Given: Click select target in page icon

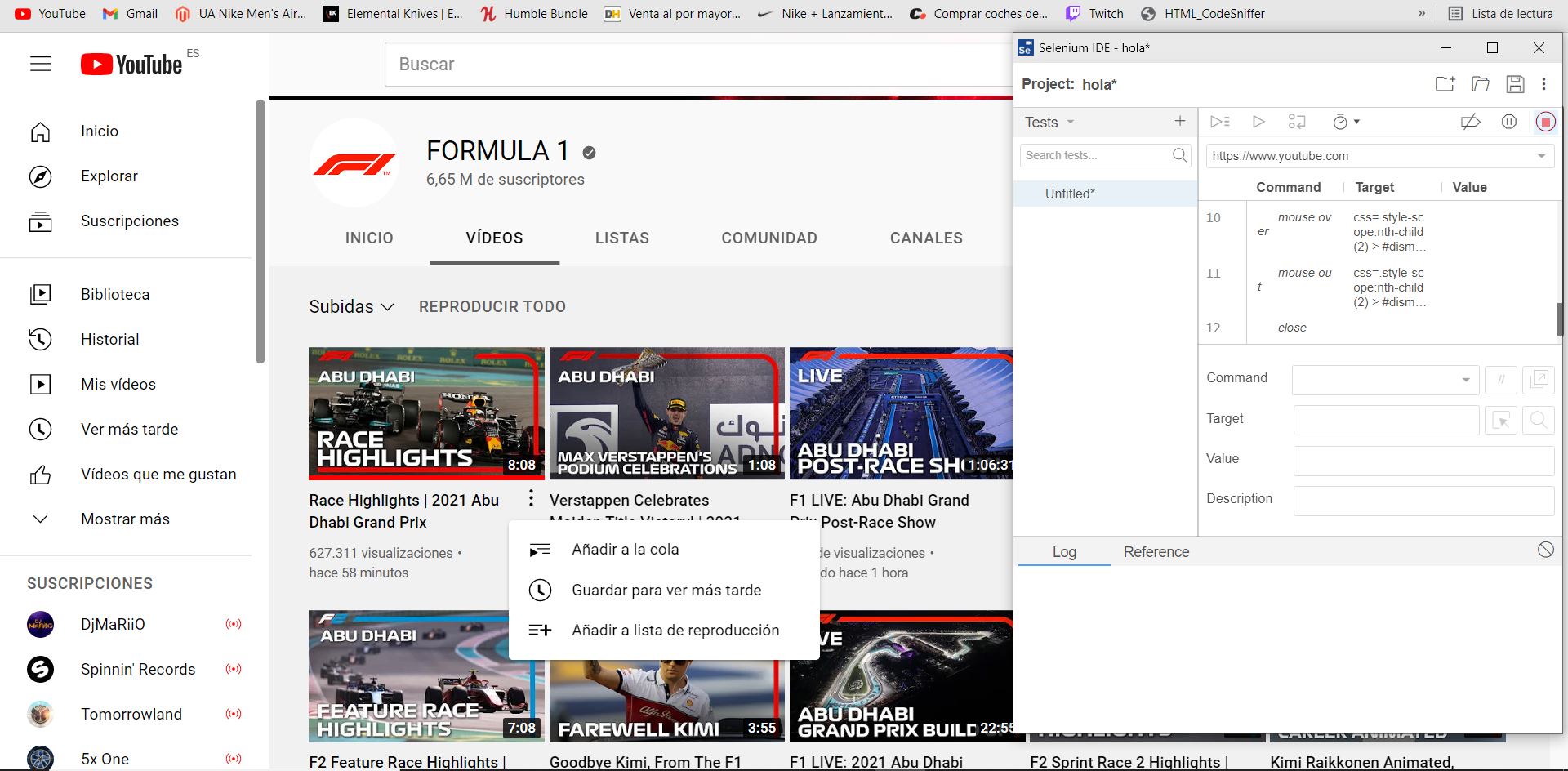Looking at the screenshot, I should 1500,420.
